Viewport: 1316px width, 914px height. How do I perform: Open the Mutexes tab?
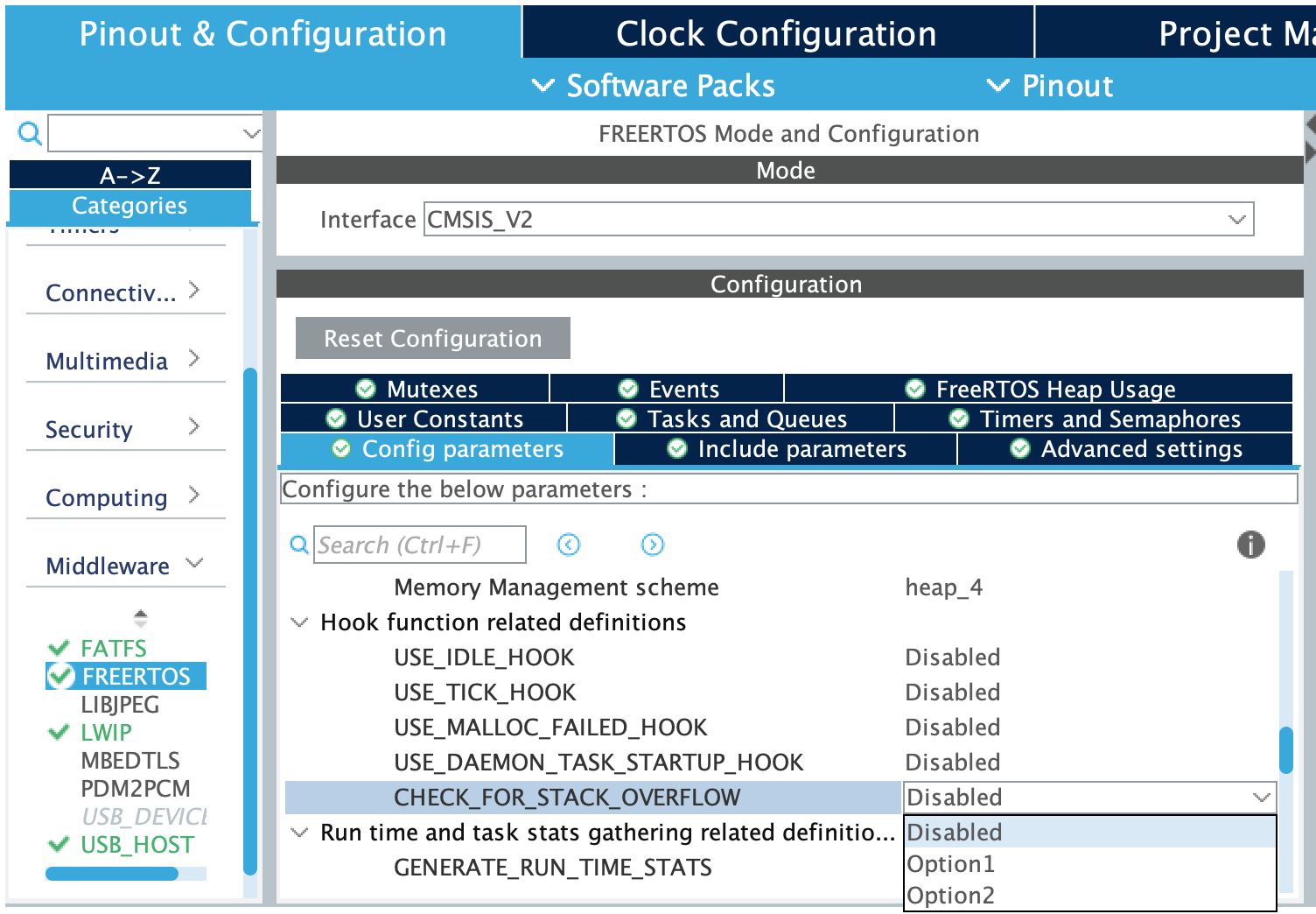coord(415,389)
